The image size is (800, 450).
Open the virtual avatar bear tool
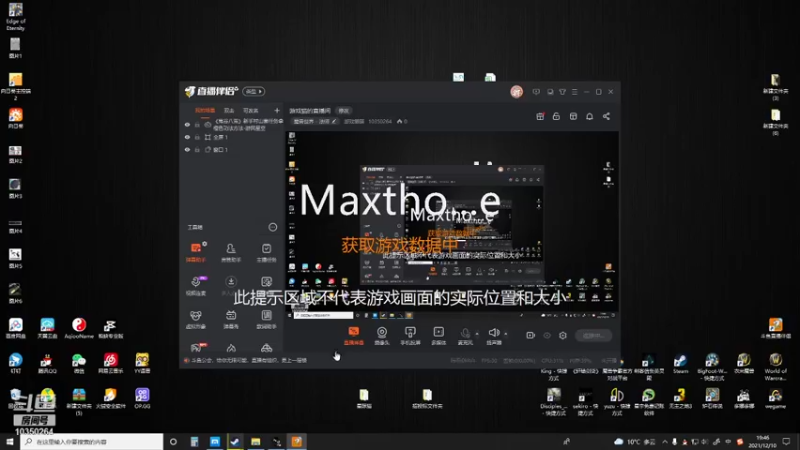click(x=195, y=319)
